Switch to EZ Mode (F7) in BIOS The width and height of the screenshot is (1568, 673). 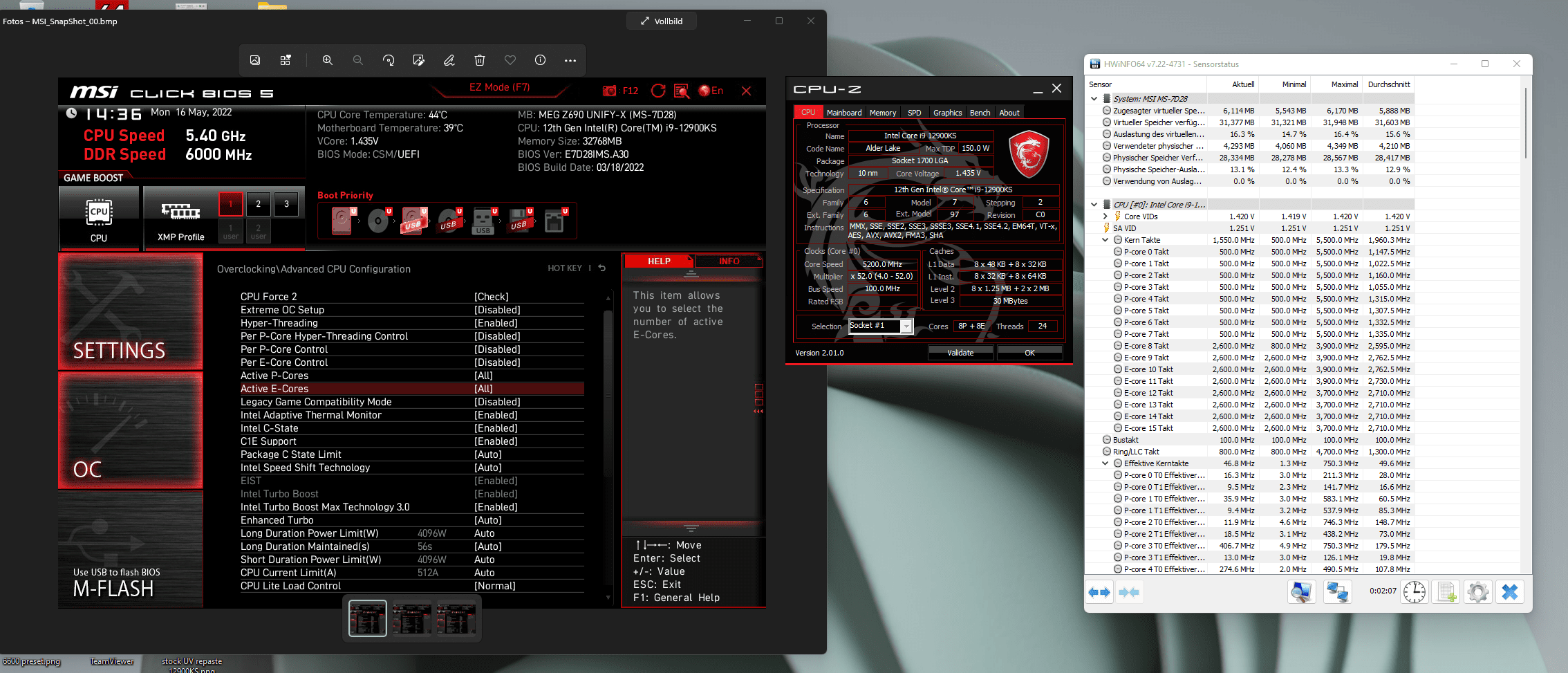499,87
